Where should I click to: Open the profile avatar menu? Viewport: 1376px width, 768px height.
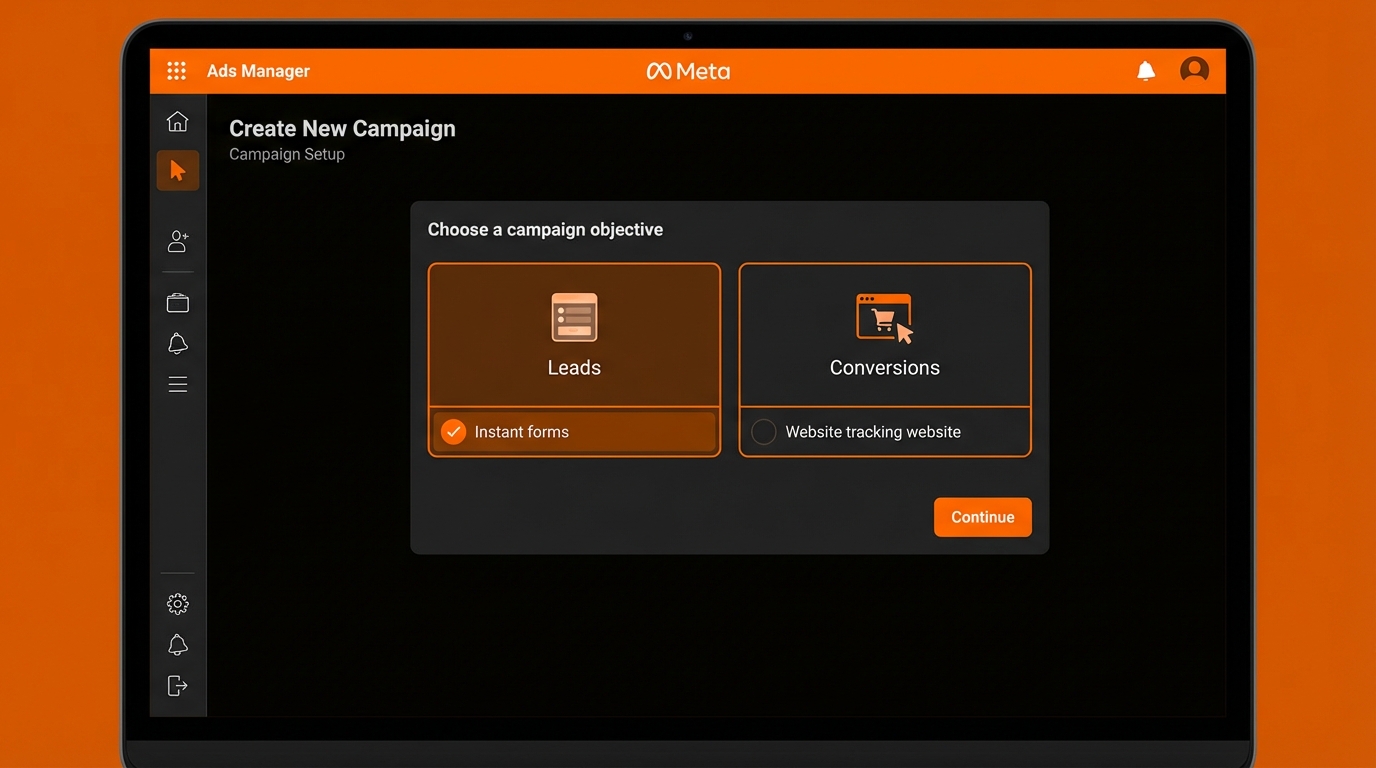point(1194,70)
